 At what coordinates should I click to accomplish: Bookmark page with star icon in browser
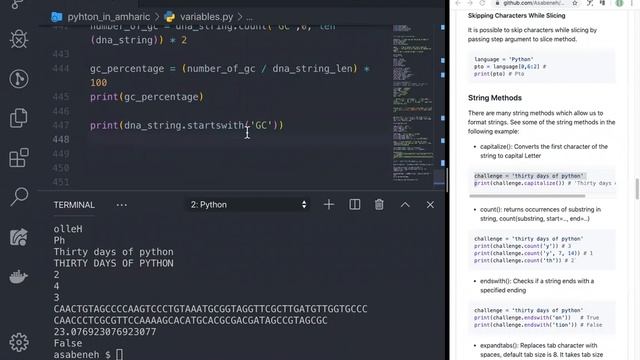[x=575, y=3]
